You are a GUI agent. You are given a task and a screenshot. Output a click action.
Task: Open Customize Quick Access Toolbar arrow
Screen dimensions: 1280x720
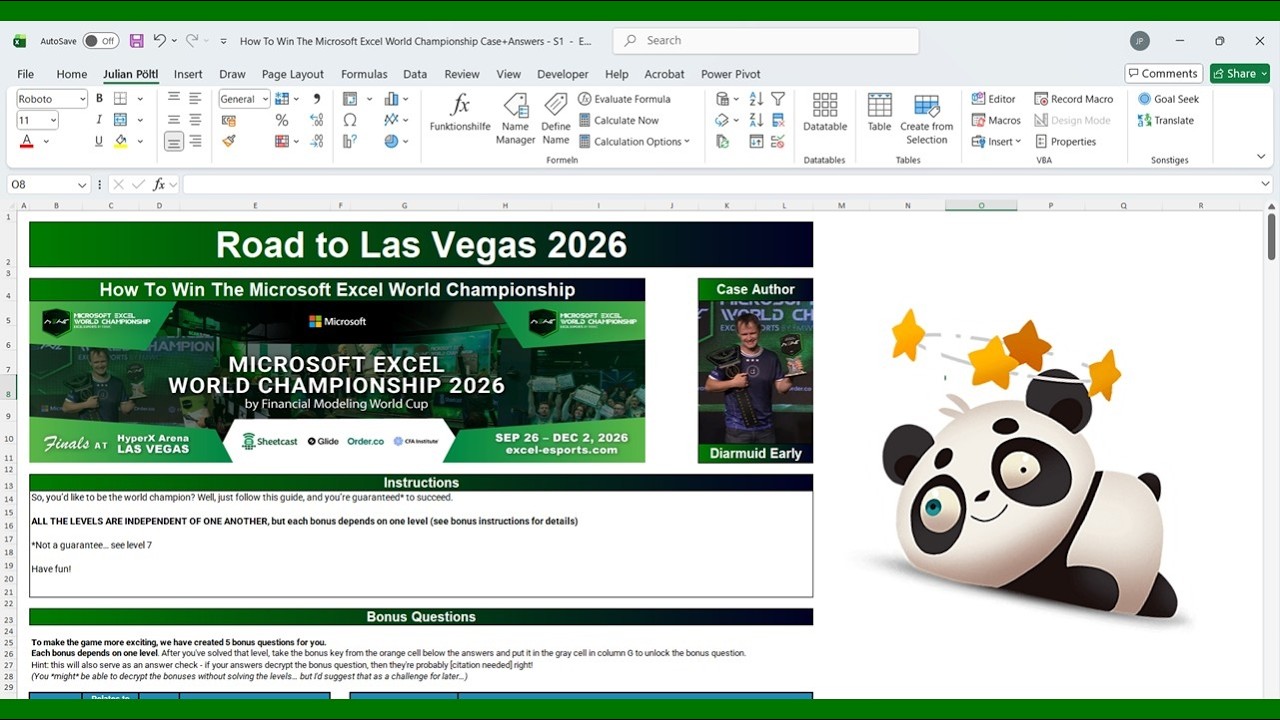pos(223,41)
